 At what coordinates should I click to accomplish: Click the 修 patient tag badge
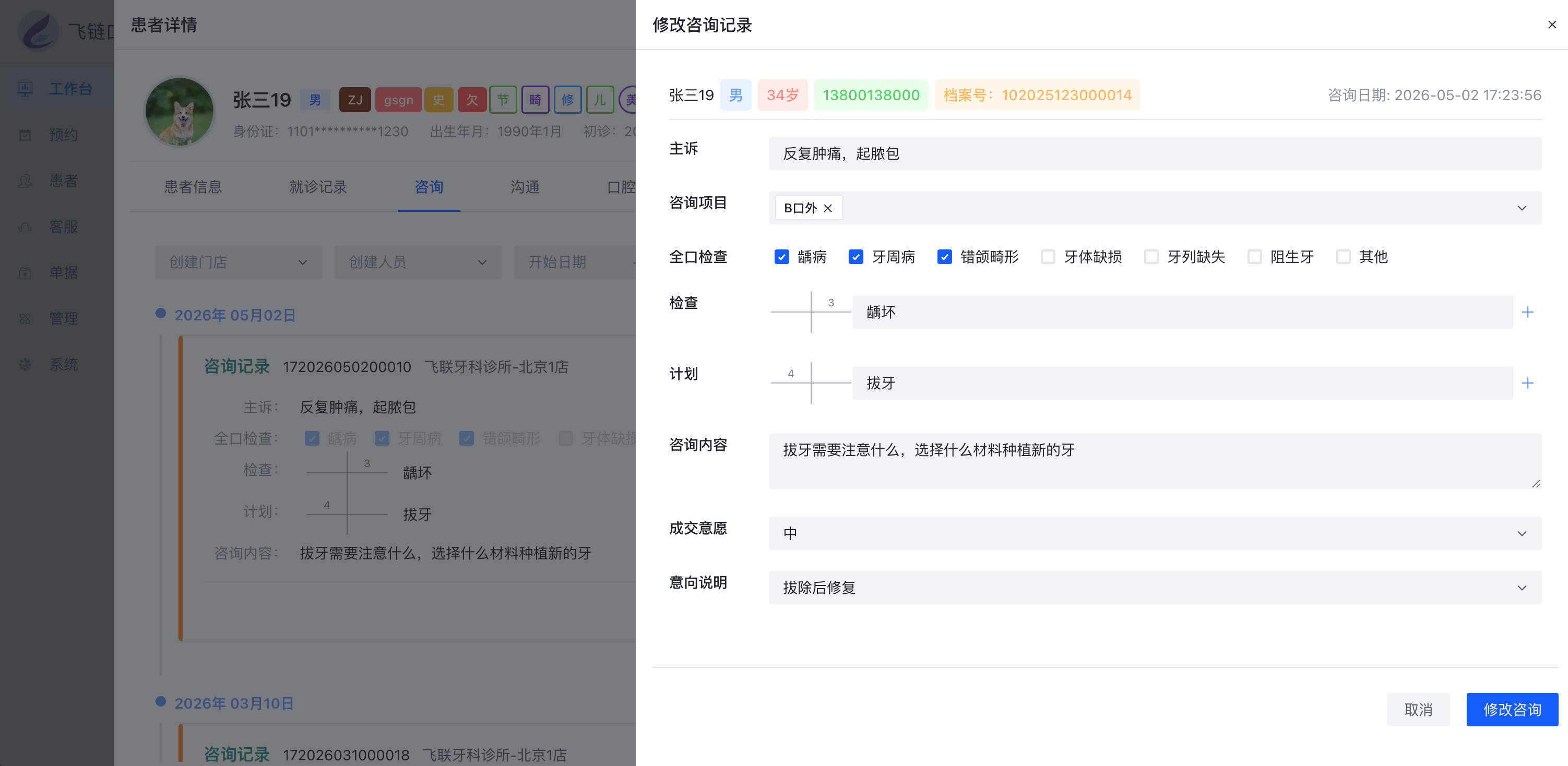pos(567,100)
